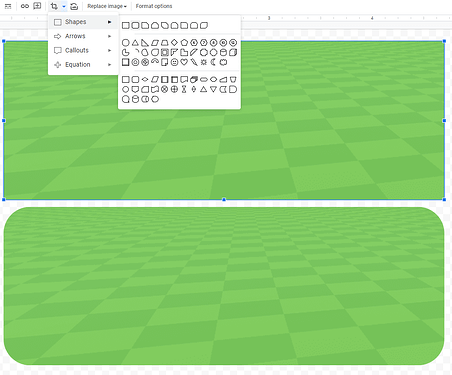The image size is (452, 375).
Task: Choose flowchart summing junction shape
Action: [165, 89]
